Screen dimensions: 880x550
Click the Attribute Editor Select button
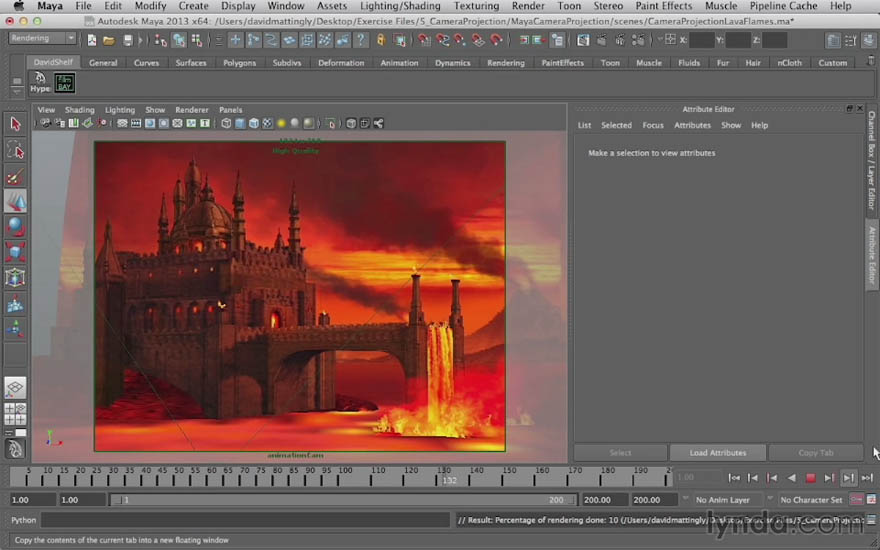[x=620, y=453]
